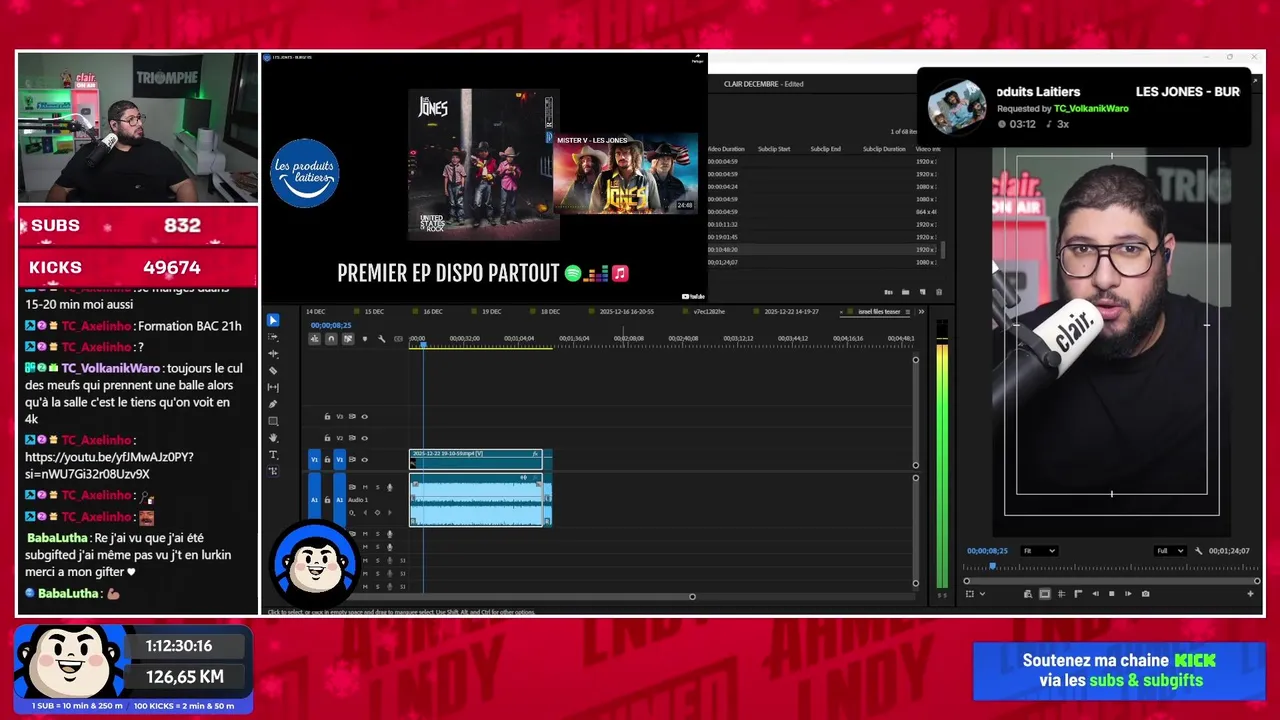The image size is (1280, 720).
Task: Select the Pen tool
Action: (x=274, y=404)
